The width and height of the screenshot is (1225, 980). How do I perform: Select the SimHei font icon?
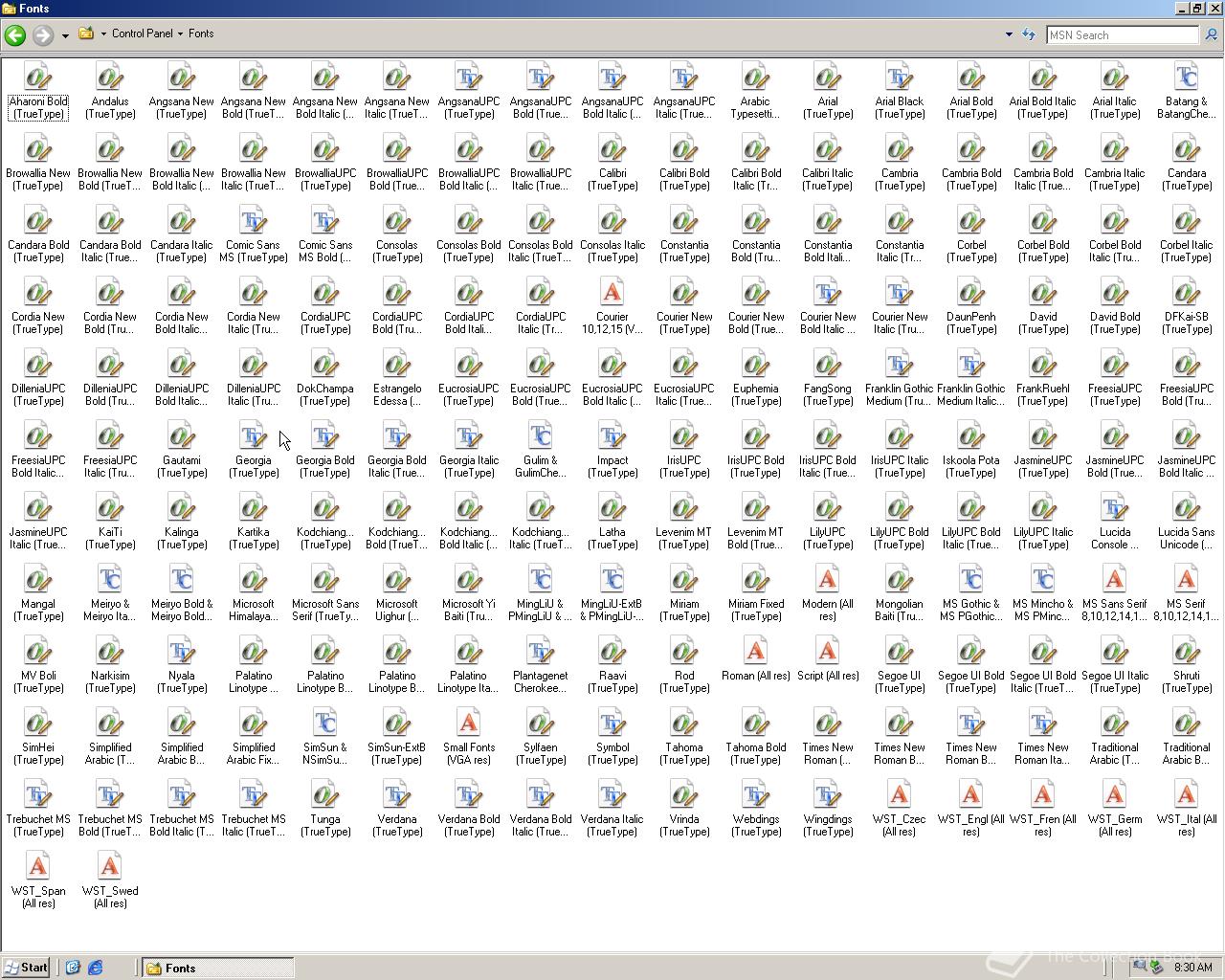coord(38,723)
